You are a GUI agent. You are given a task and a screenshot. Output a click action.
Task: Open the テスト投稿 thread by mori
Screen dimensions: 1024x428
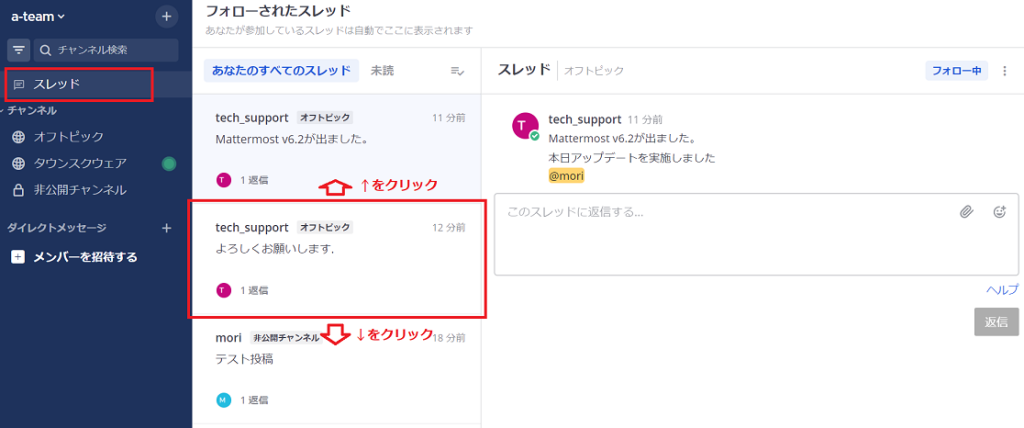pyautogui.click(x=337, y=371)
